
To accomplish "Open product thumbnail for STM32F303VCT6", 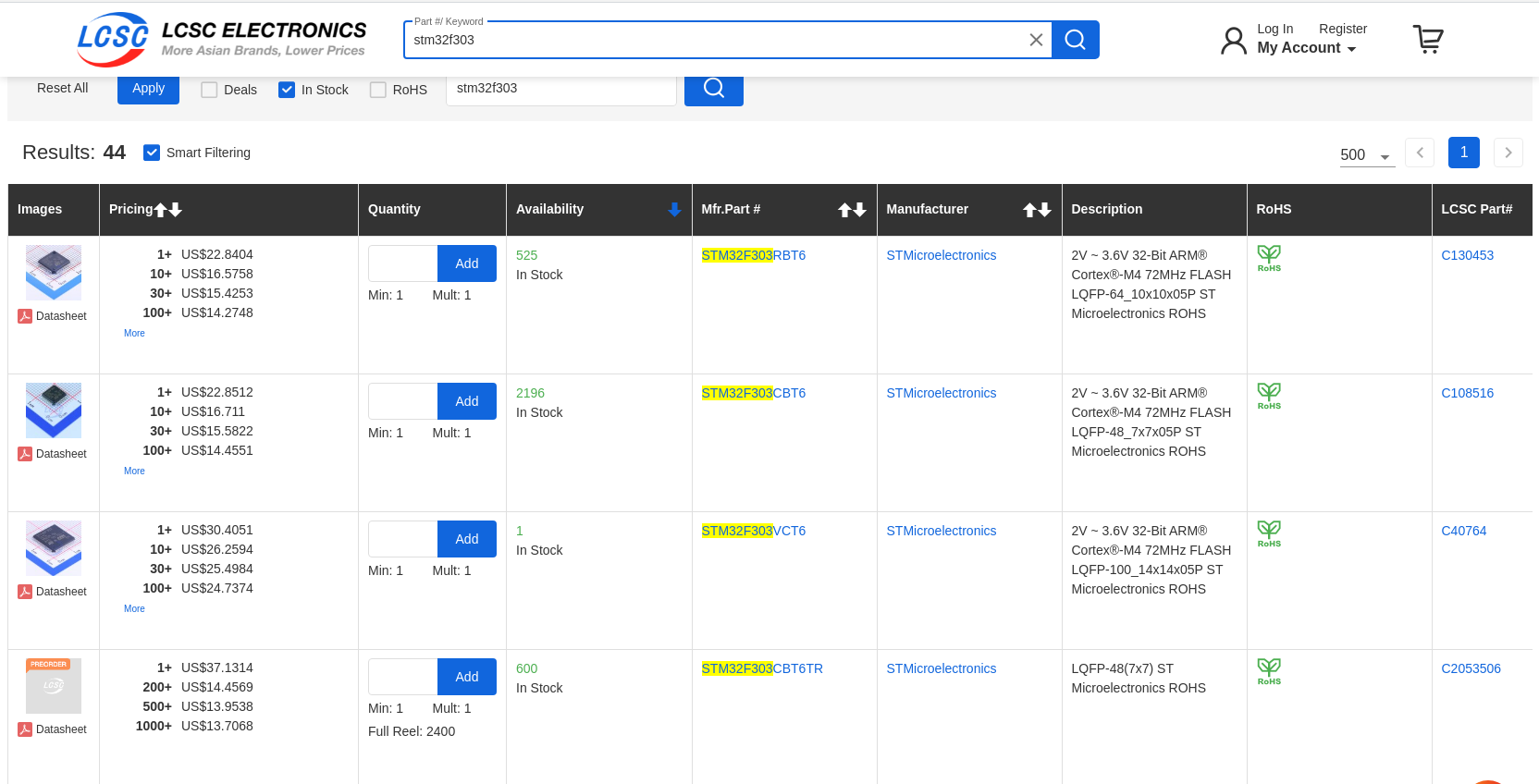I will point(54,548).
